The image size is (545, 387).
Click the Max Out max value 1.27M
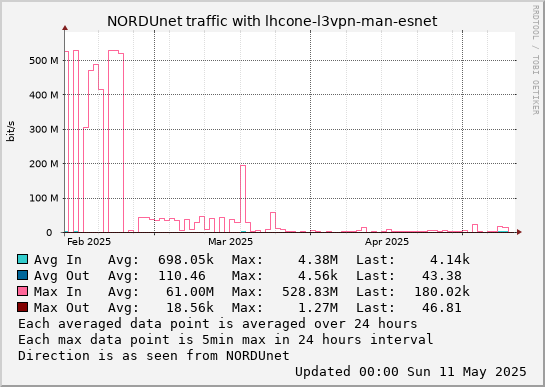317,308
